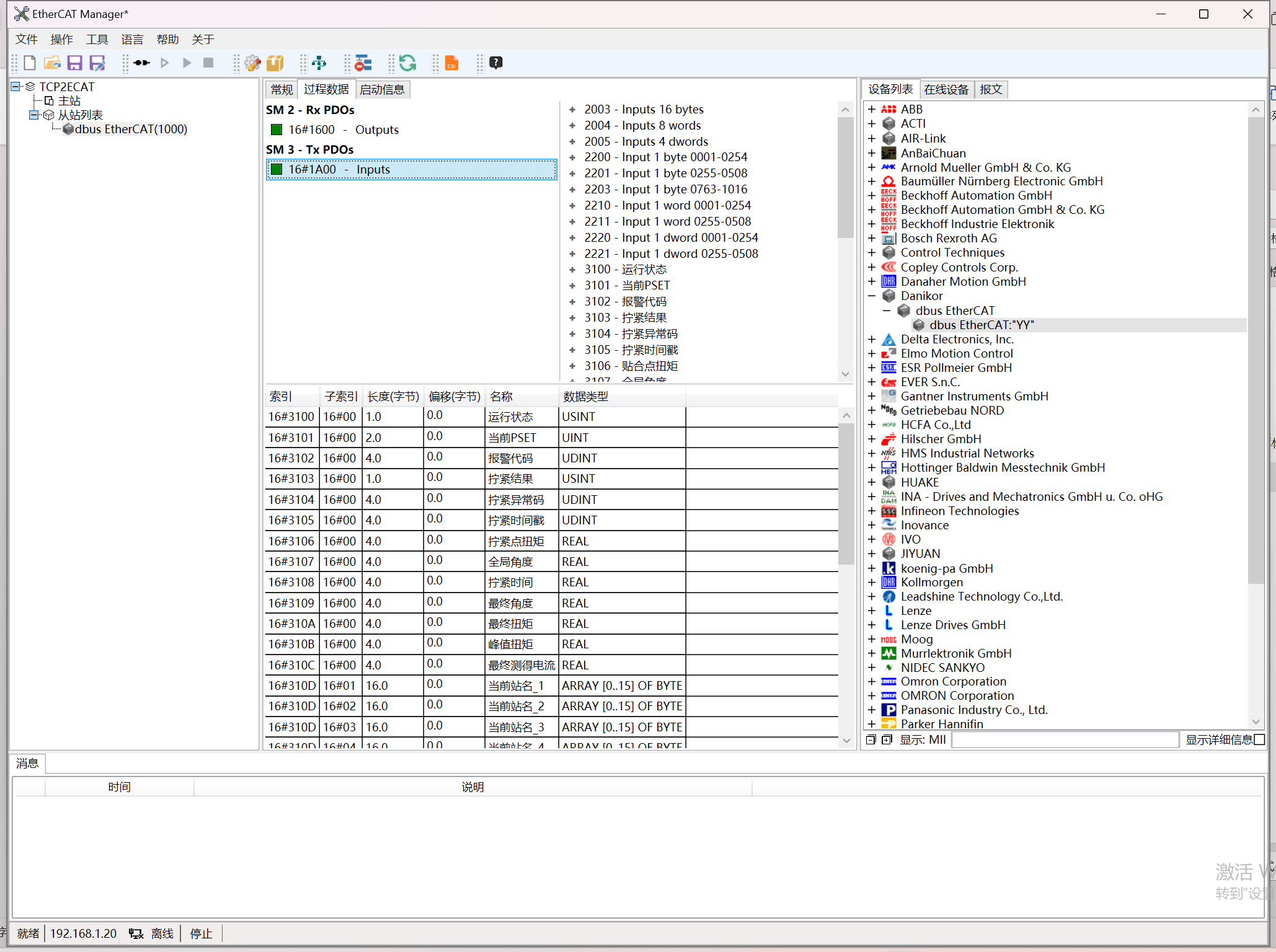Switch to the 在线设备 tab
This screenshot has height=952, width=1276.
[946, 90]
